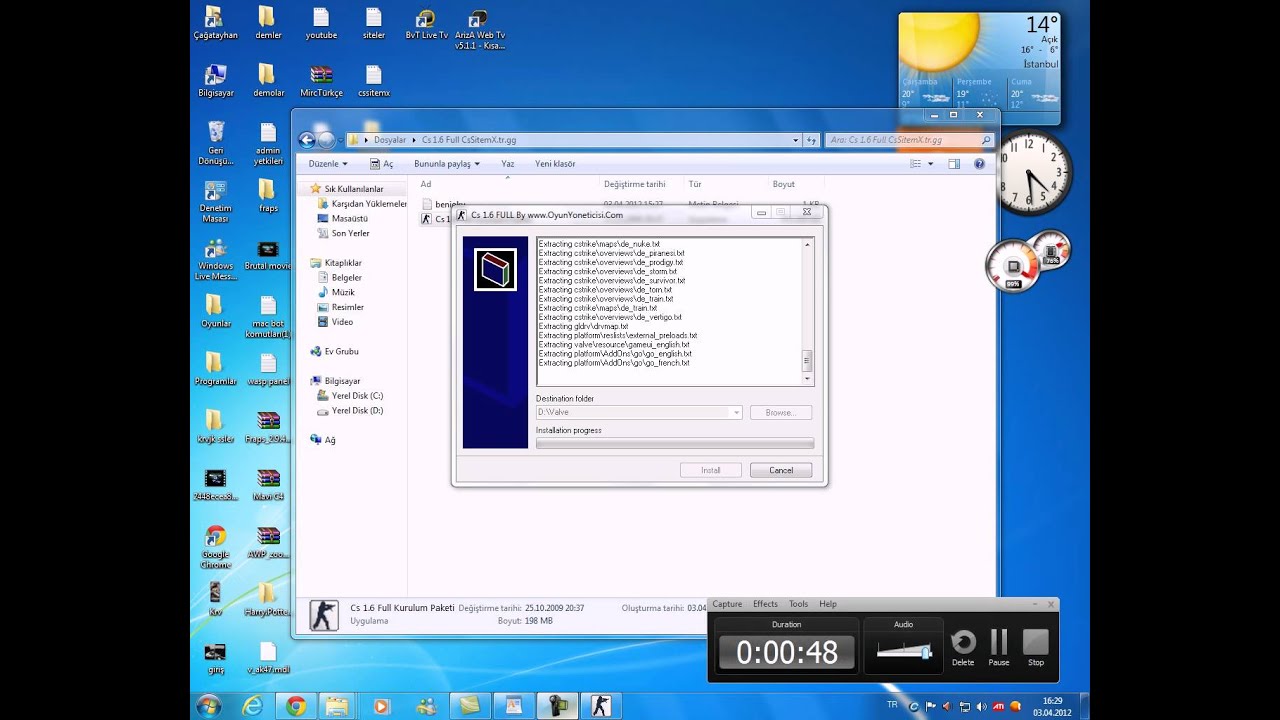Expand Explorer address bar history dropdown

click(796, 140)
